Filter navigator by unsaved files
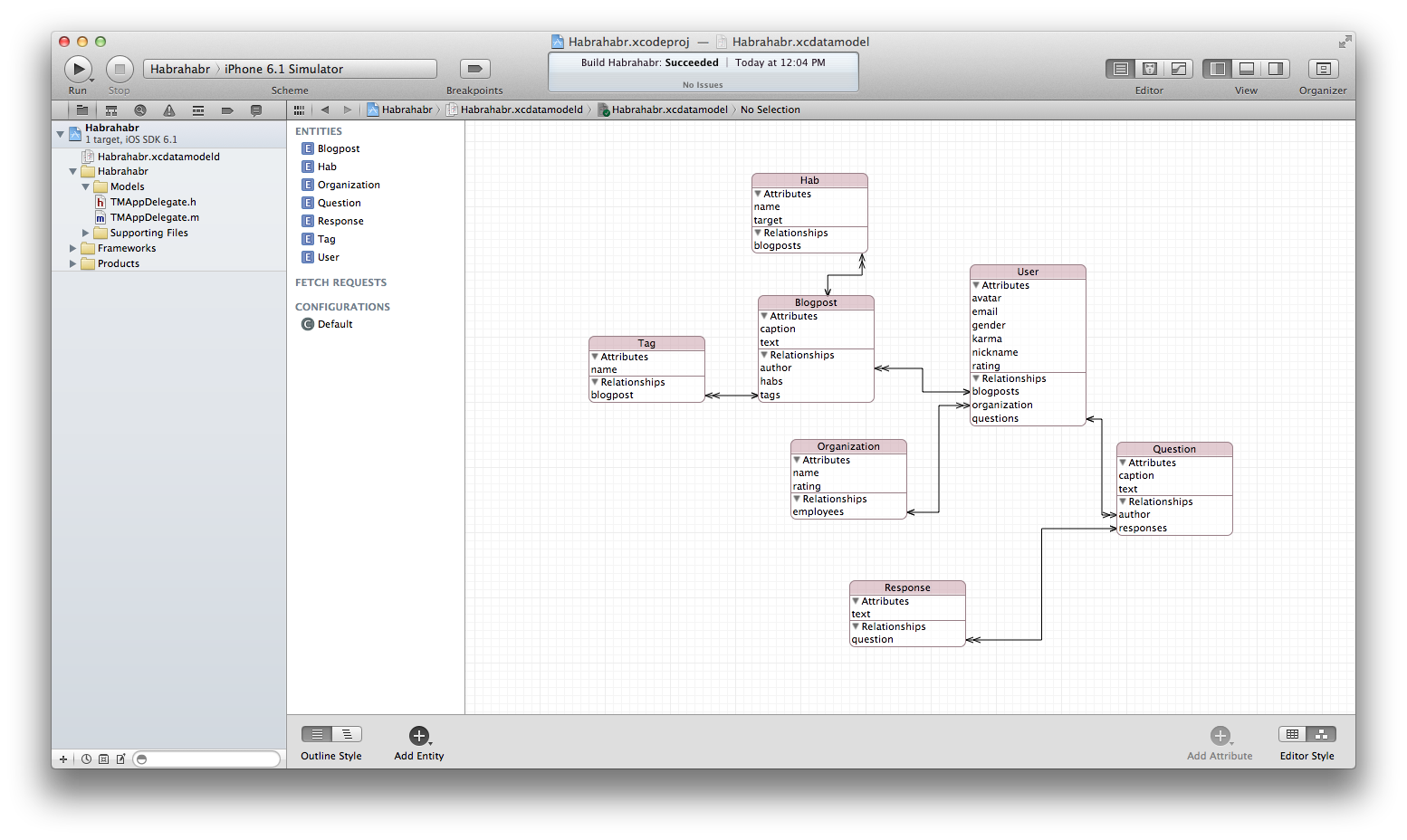Screen dimensions: 1407x840 click(x=120, y=759)
